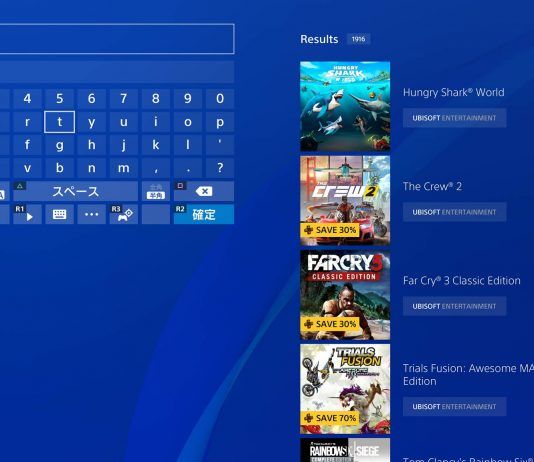This screenshot has width=534, height=462.
Task: Open Far Cry 3 Classic Edition cover
Action: 345,295
